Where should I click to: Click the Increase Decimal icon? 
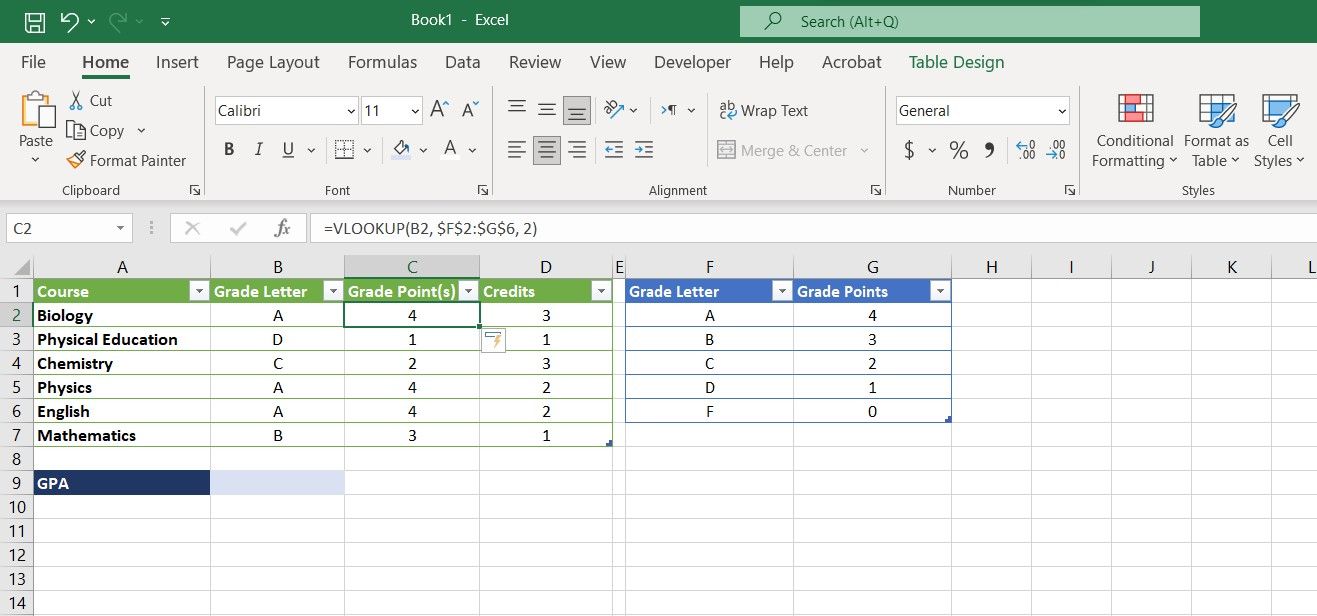tap(1025, 150)
